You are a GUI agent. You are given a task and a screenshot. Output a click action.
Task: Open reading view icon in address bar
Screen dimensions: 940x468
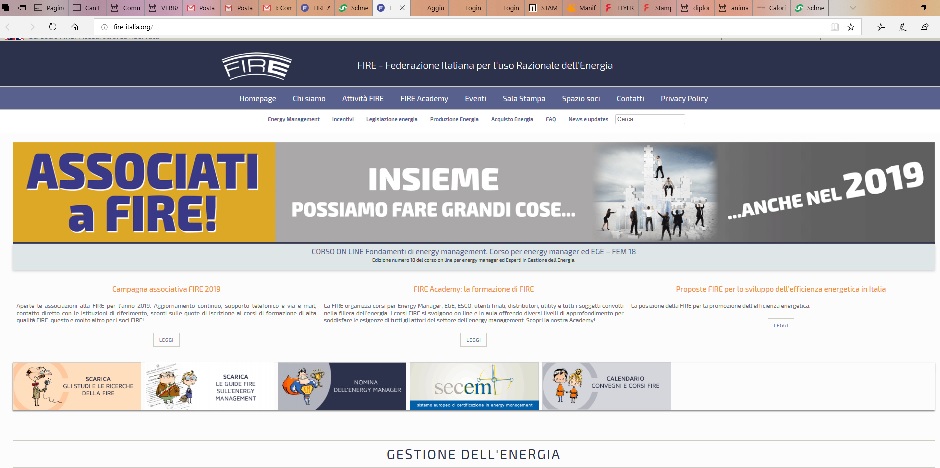click(x=835, y=27)
